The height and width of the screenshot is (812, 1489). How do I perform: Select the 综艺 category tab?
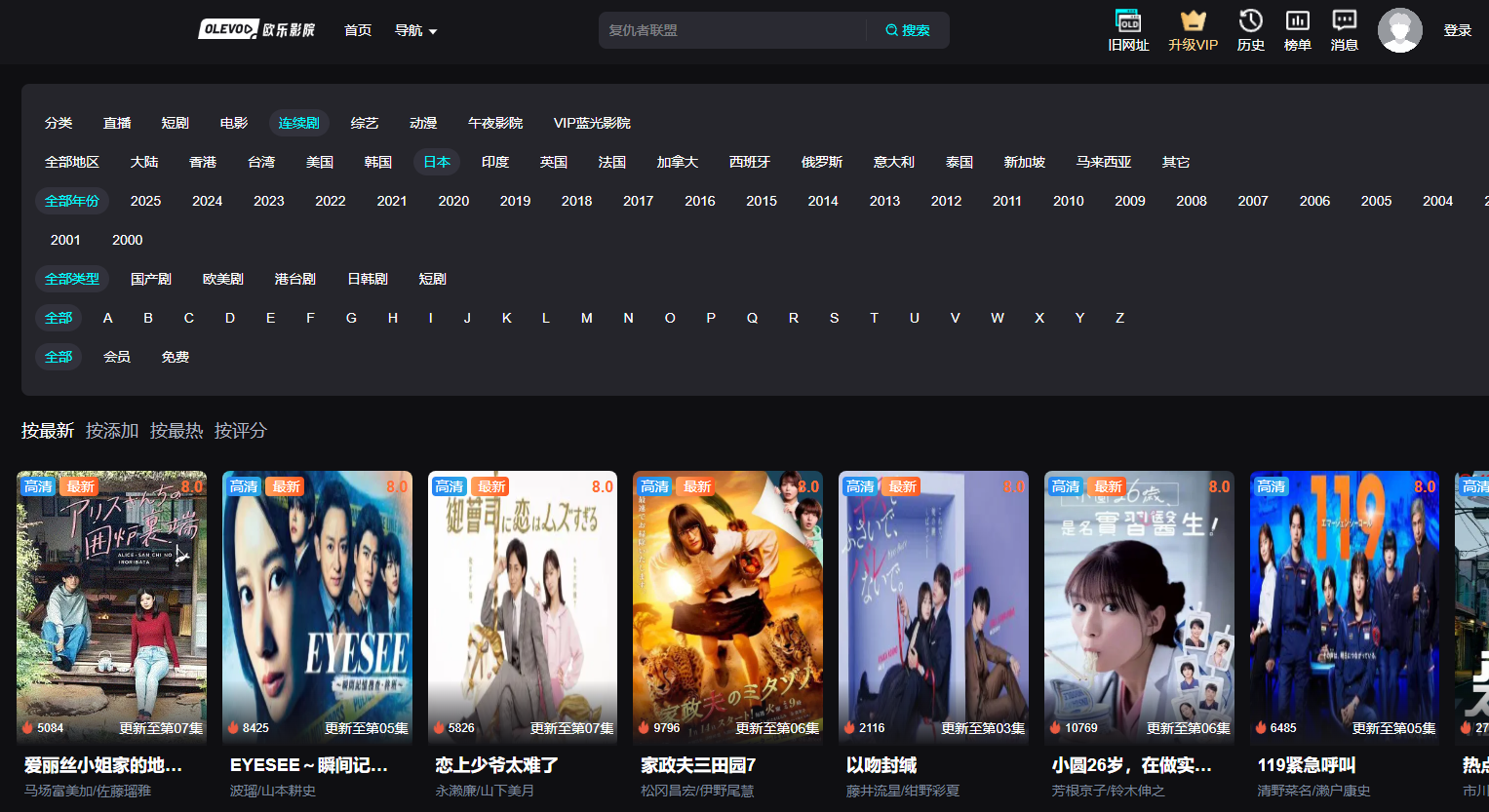click(x=365, y=123)
